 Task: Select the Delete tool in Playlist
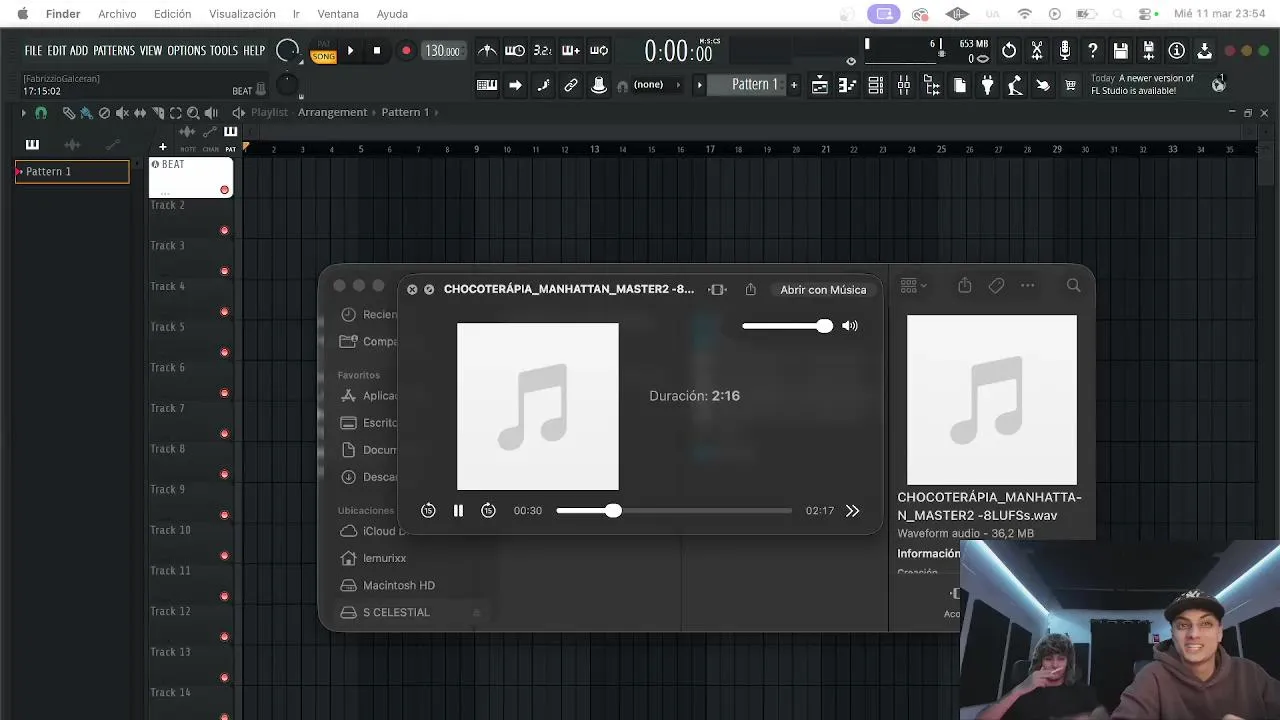tap(104, 113)
